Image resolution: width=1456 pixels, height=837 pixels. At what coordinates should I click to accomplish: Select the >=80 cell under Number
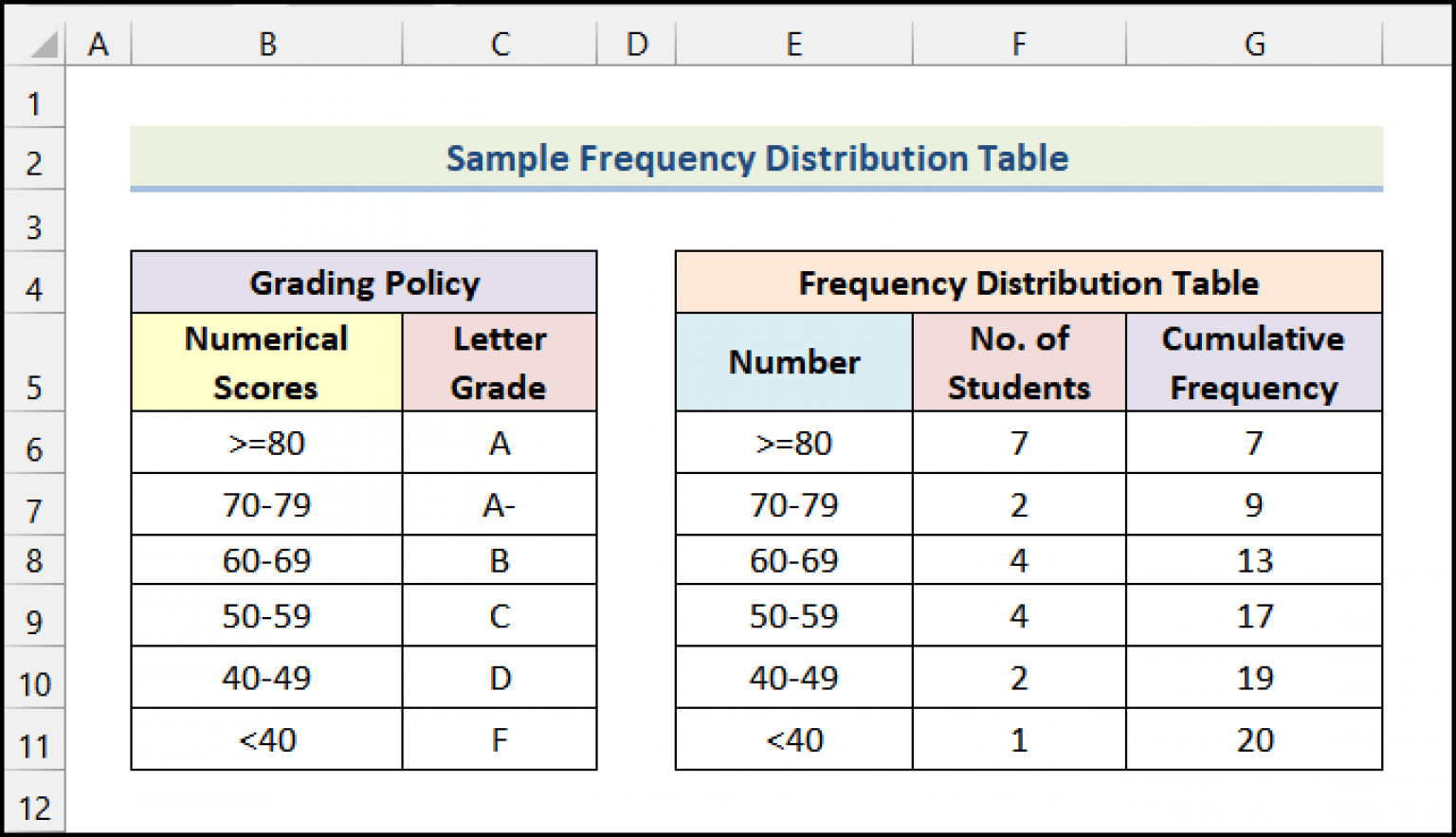coord(793,442)
